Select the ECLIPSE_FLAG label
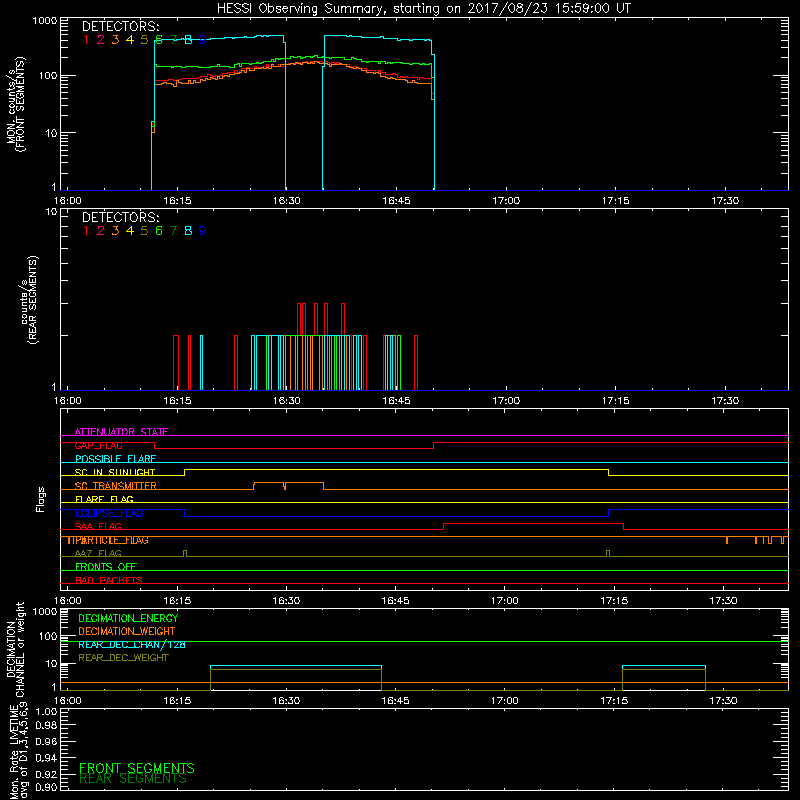The height and width of the screenshot is (800, 800). click(109, 513)
